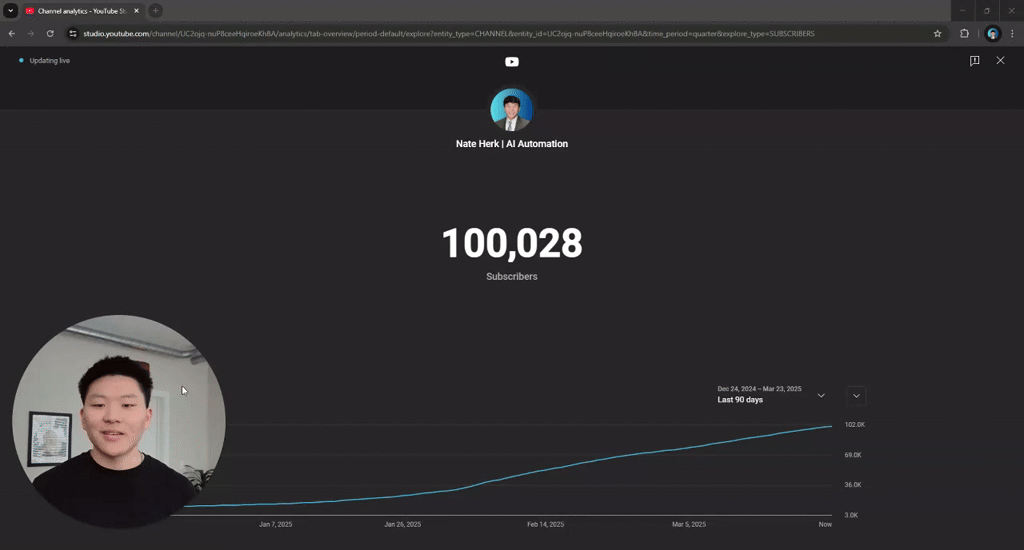Close the live subscriber count view
This screenshot has height=550, width=1024.
(x=1000, y=60)
